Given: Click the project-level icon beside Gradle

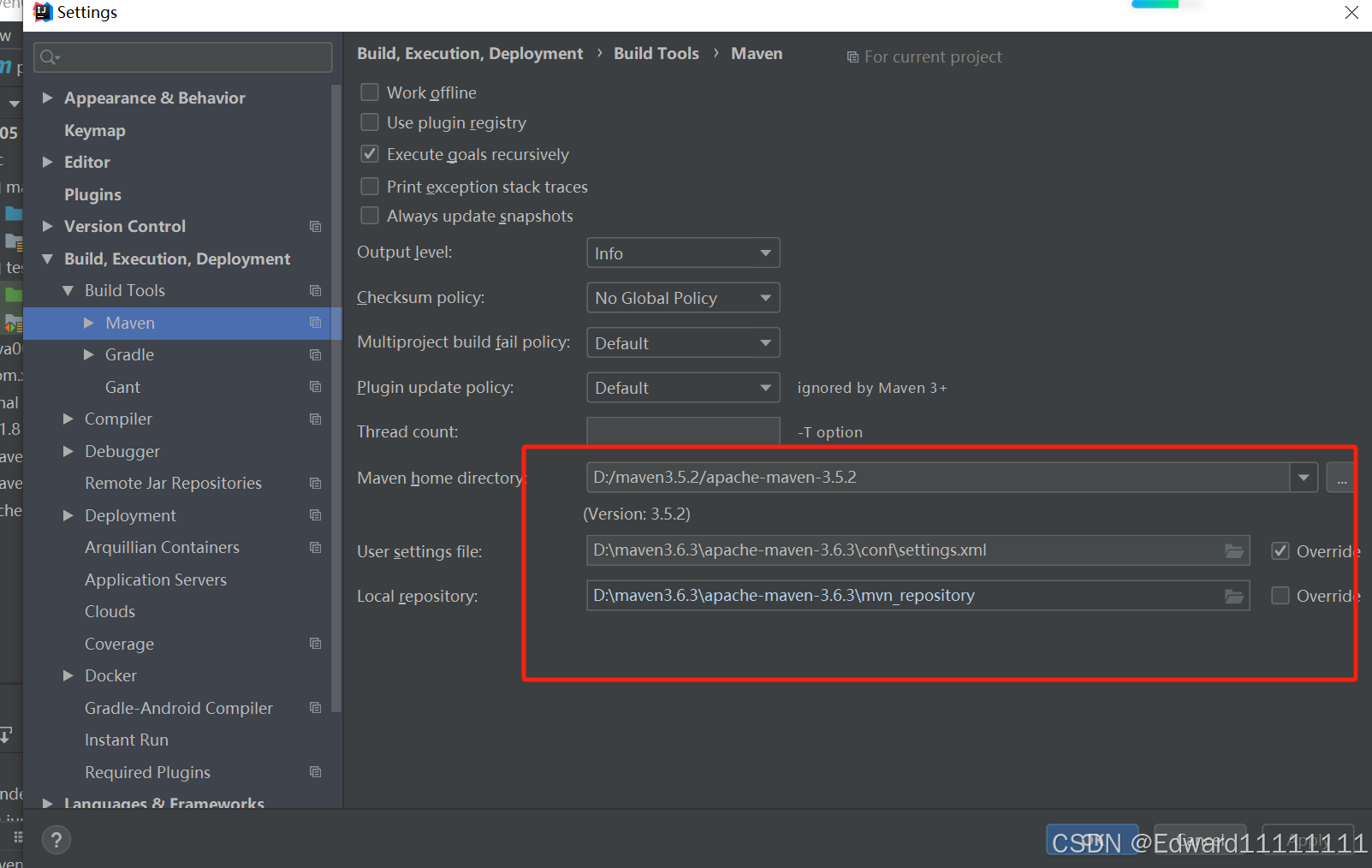Looking at the screenshot, I should click(315, 354).
